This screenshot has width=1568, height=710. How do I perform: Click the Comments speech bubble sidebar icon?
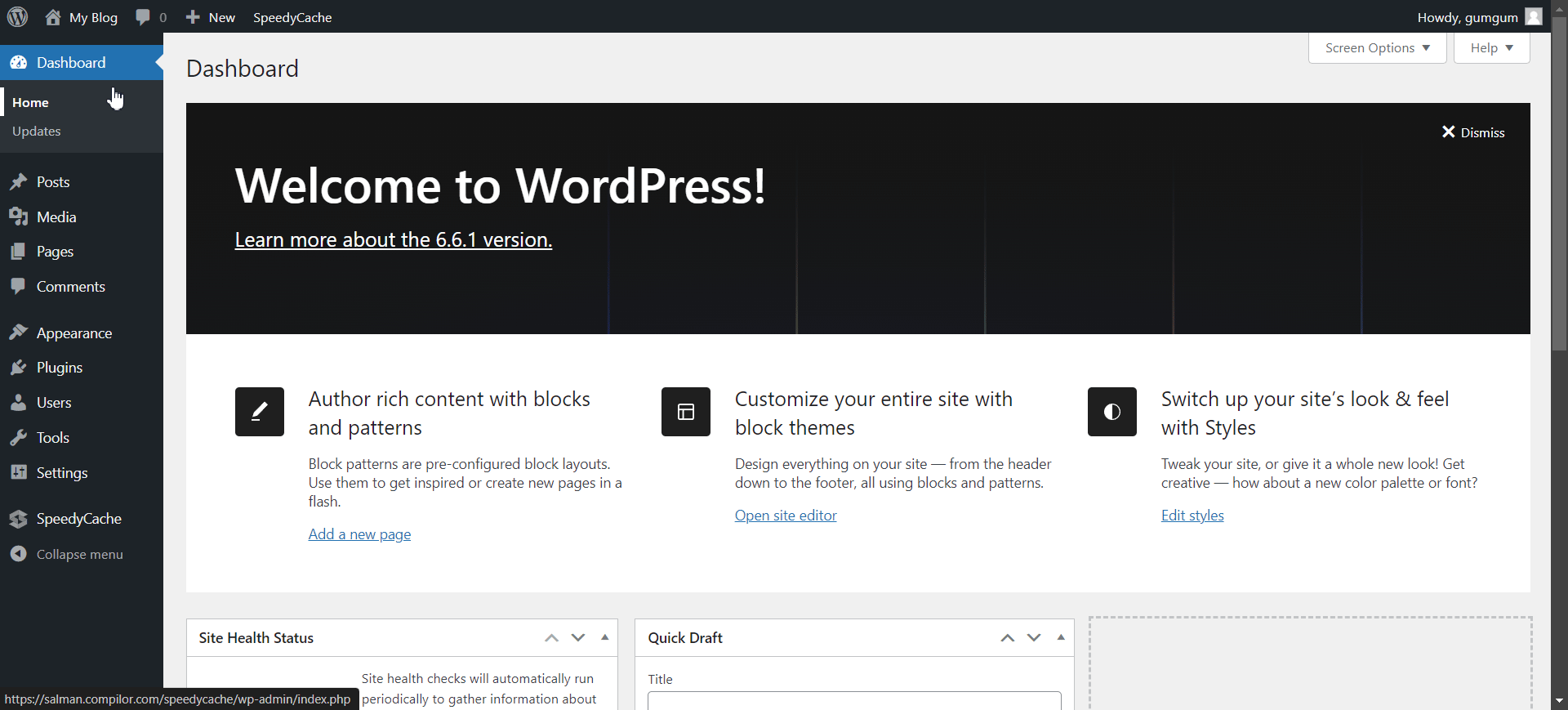[x=19, y=286]
